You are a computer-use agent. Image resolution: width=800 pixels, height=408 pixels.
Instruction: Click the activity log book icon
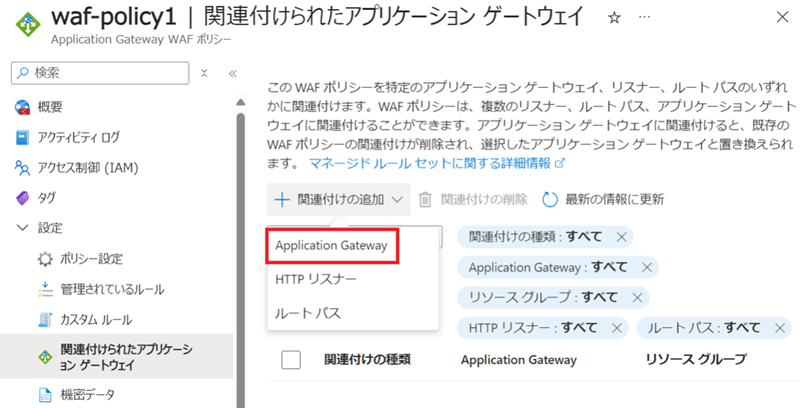(x=22, y=138)
